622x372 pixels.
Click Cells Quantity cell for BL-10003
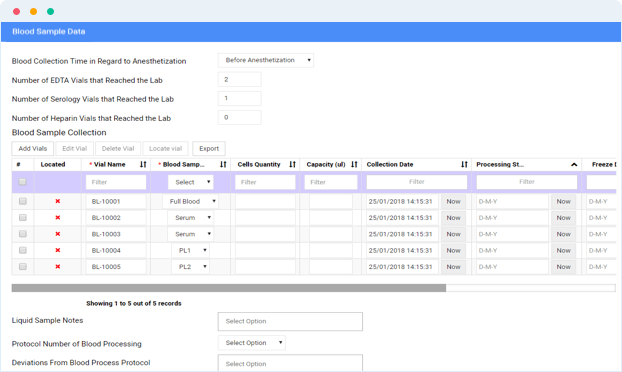pyautogui.click(x=265, y=234)
